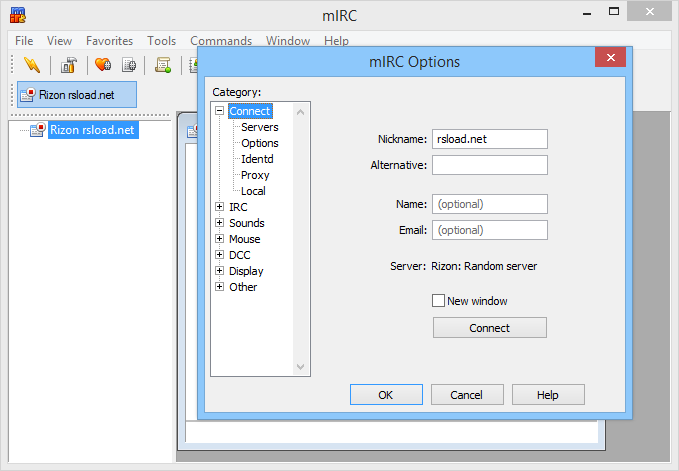Select the DCC category label
The image size is (679, 471).
pyautogui.click(x=239, y=255)
